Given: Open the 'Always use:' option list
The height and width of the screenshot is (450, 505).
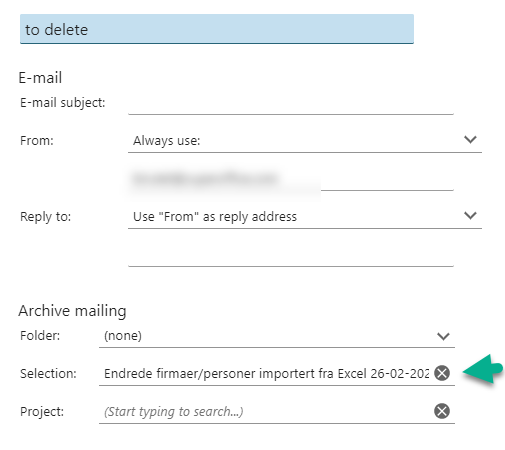Looking at the screenshot, I should [x=305, y=140].
